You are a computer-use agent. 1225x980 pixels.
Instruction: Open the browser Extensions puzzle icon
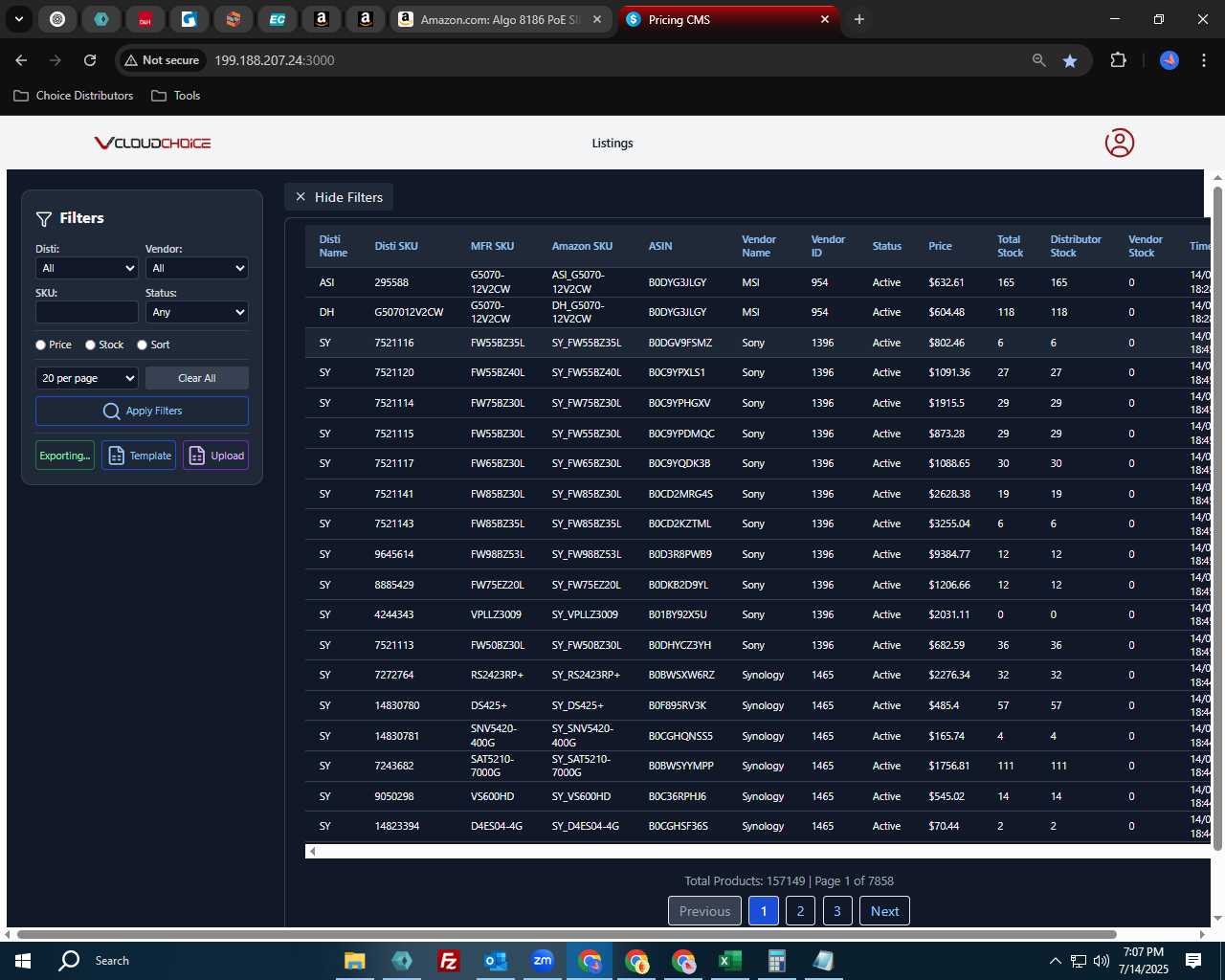coord(1118,60)
